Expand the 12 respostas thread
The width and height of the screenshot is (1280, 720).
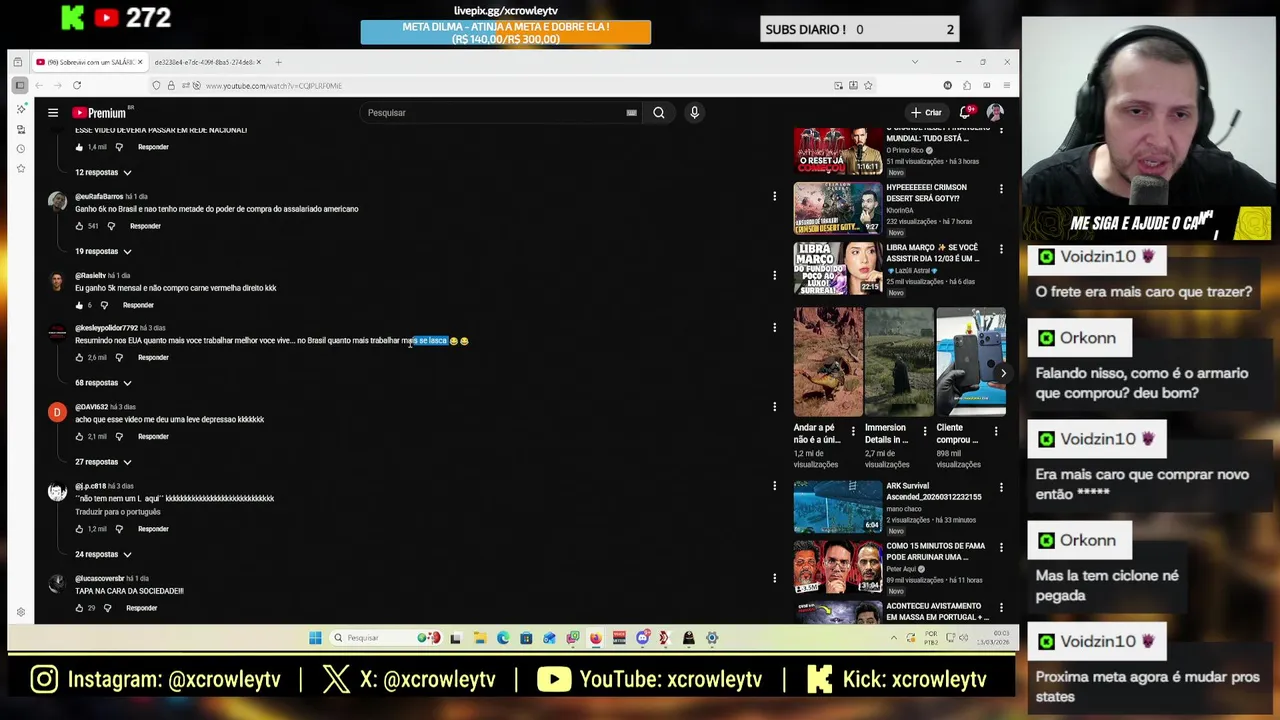(103, 172)
